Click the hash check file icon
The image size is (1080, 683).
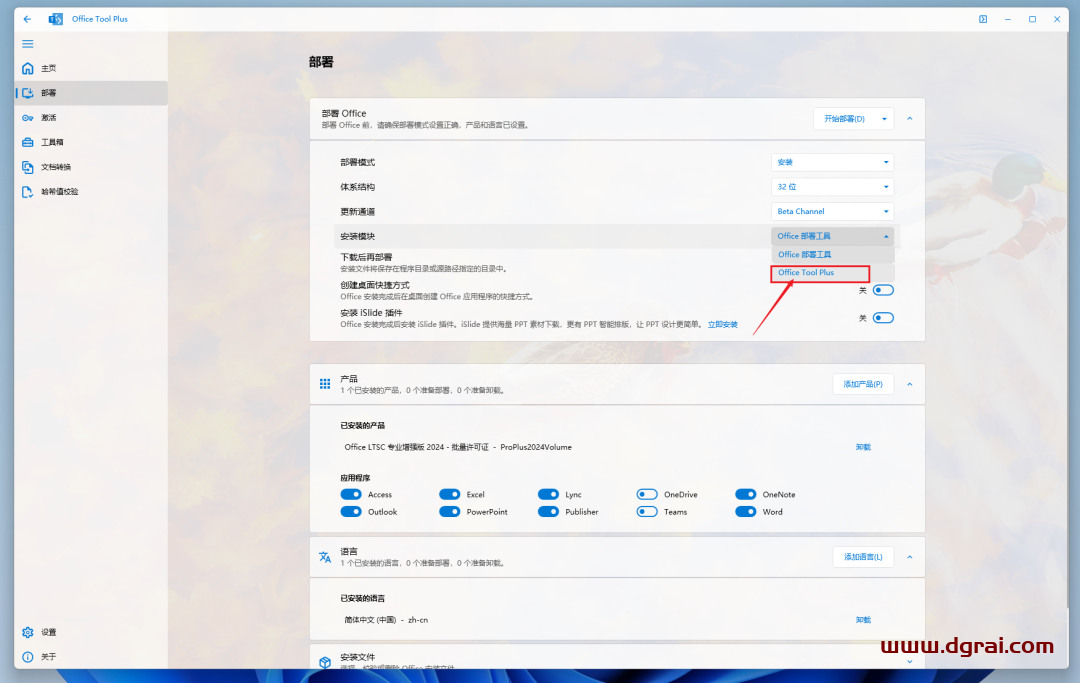[28, 192]
